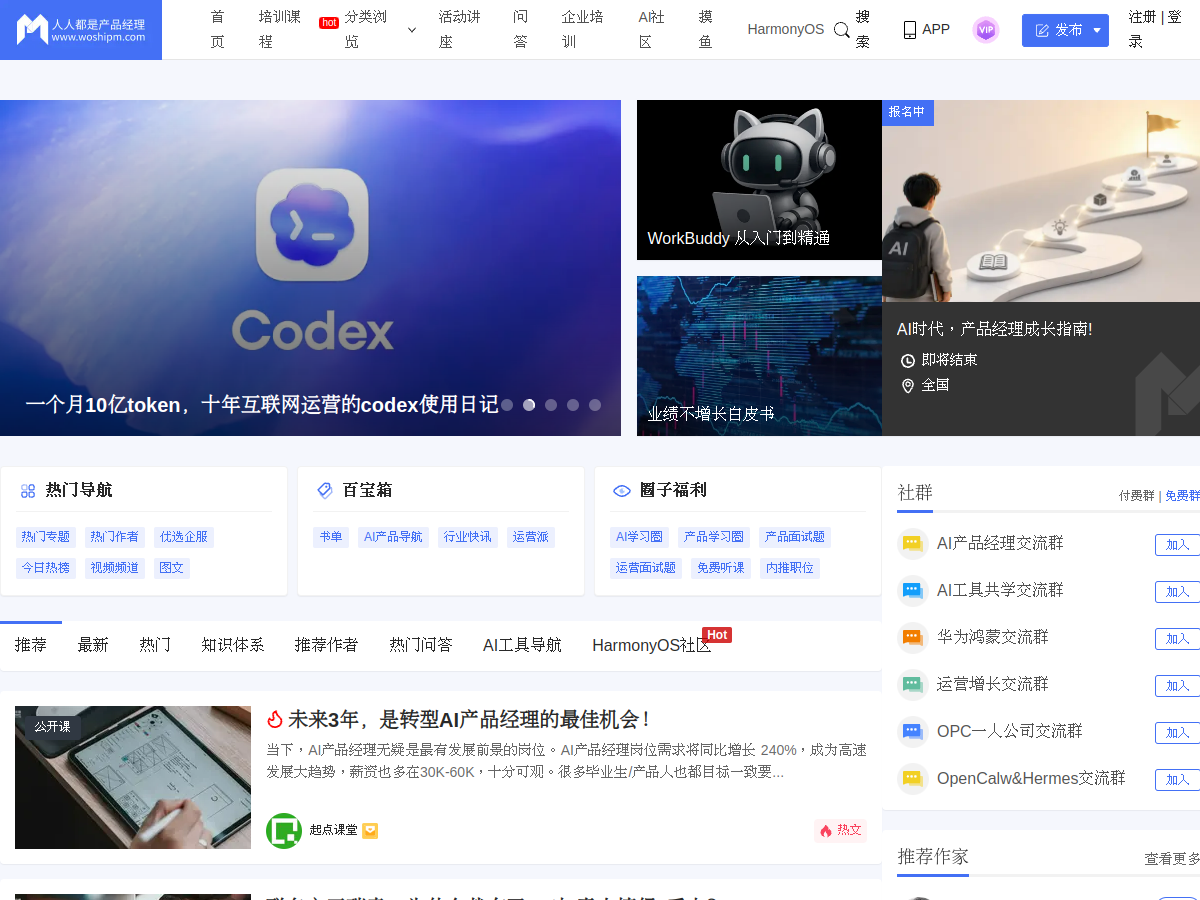Click the 起点课堂 gold badge icon

pos(370,830)
